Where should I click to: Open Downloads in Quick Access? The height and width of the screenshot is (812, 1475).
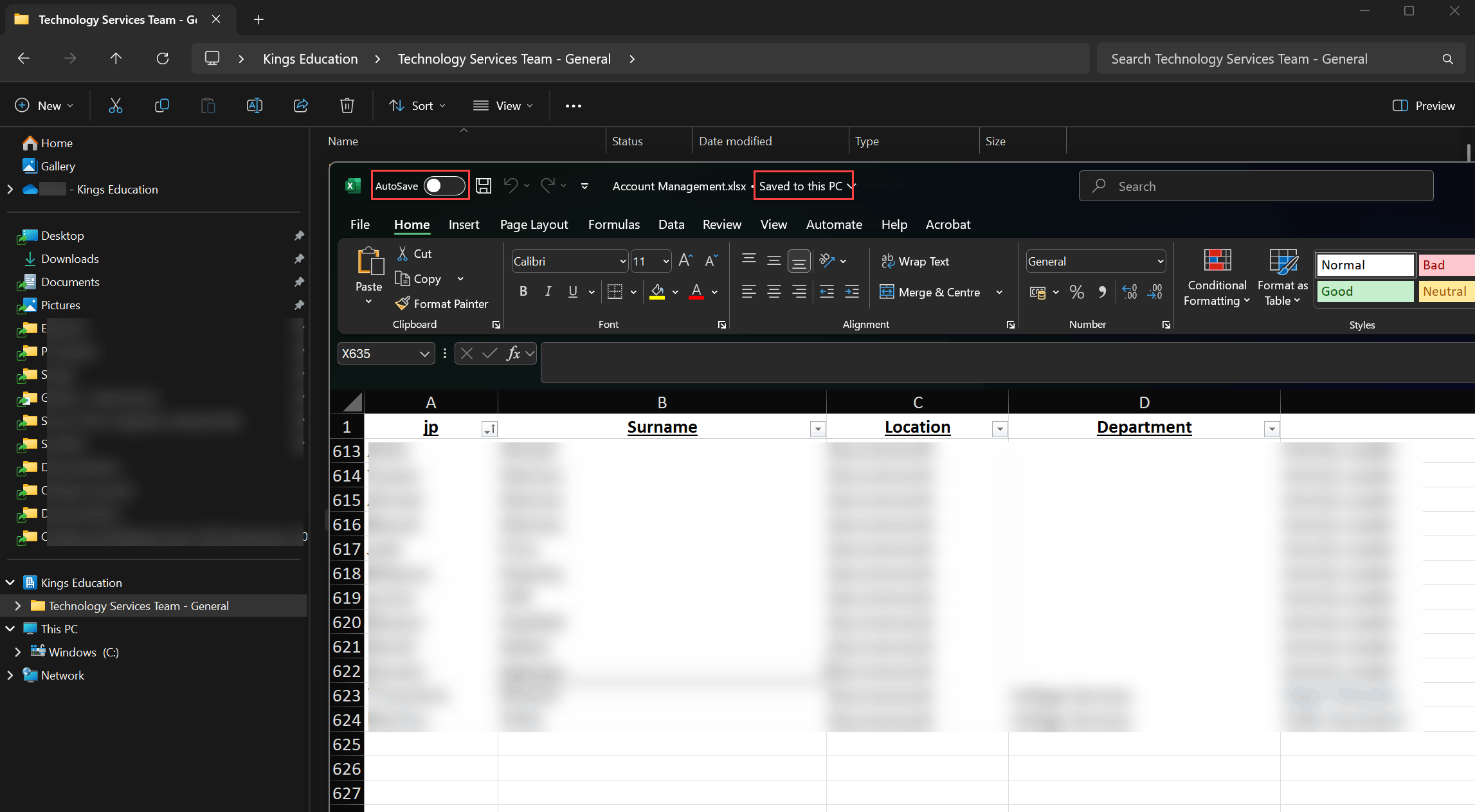point(69,258)
